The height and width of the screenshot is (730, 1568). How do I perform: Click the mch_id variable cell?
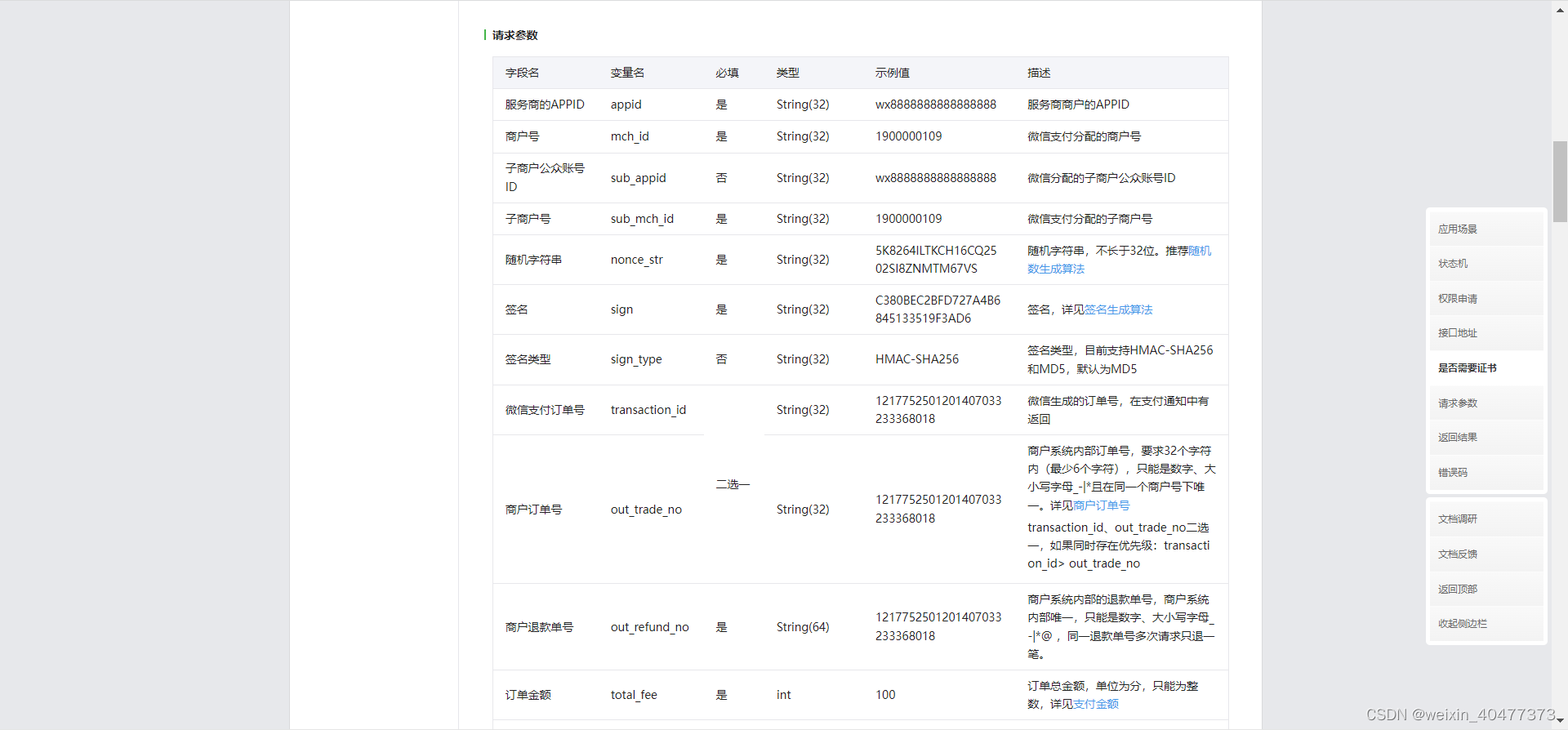(x=630, y=136)
